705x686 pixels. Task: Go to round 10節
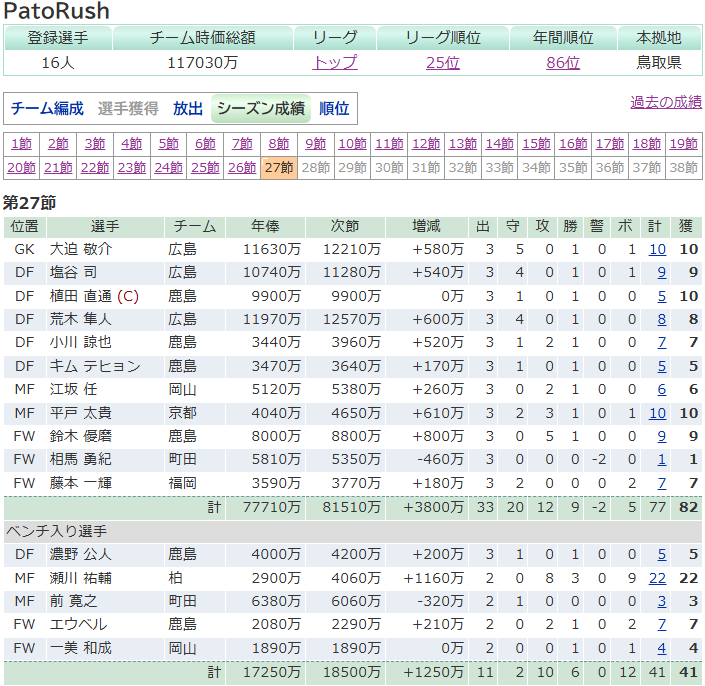352,144
